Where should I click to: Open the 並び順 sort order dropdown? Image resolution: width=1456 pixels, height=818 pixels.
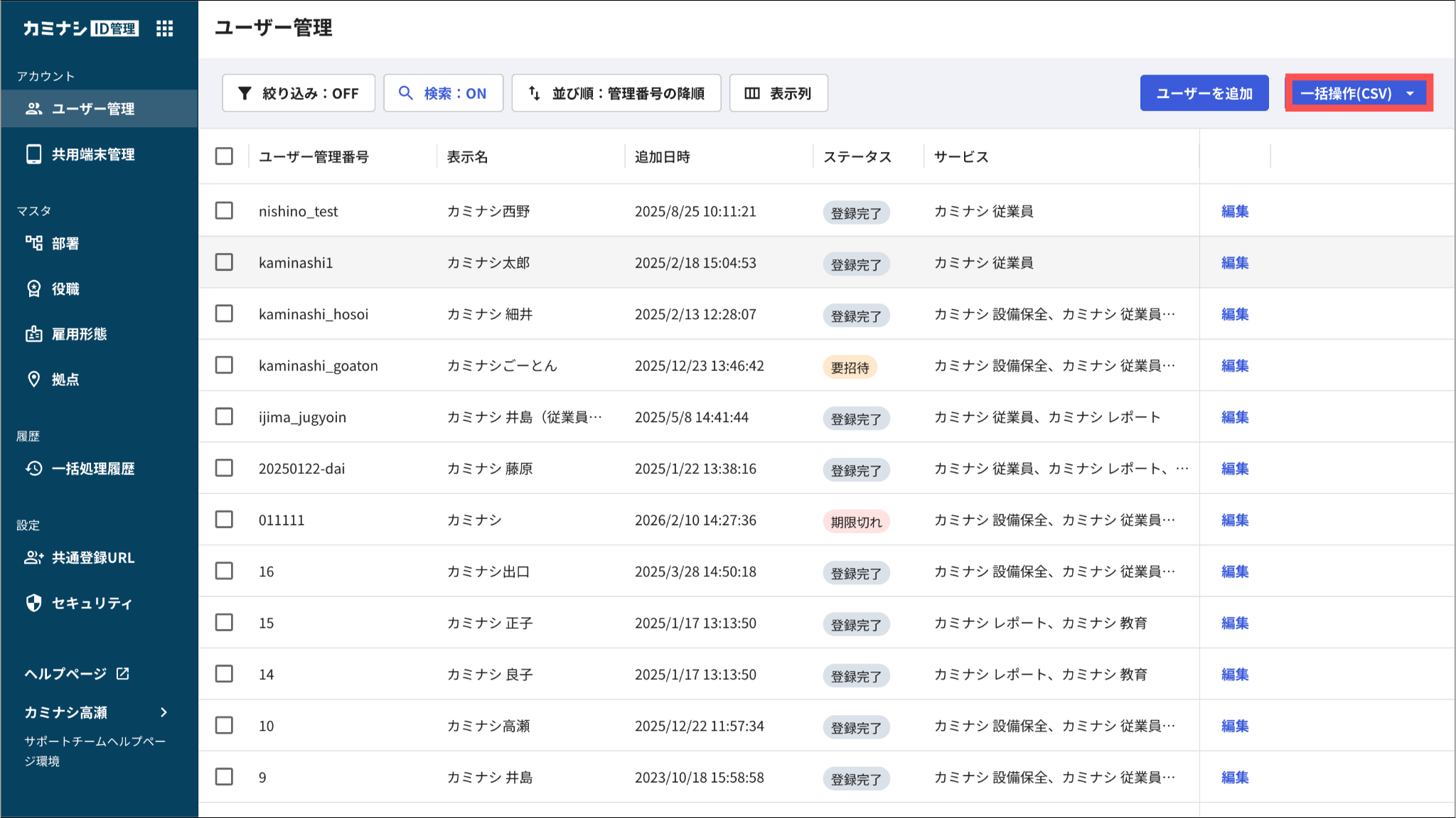click(616, 93)
